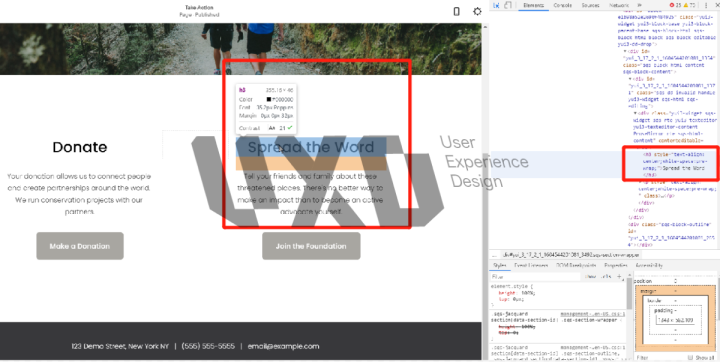
Task: Click the red error count icon
Action: tap(672, 5)
